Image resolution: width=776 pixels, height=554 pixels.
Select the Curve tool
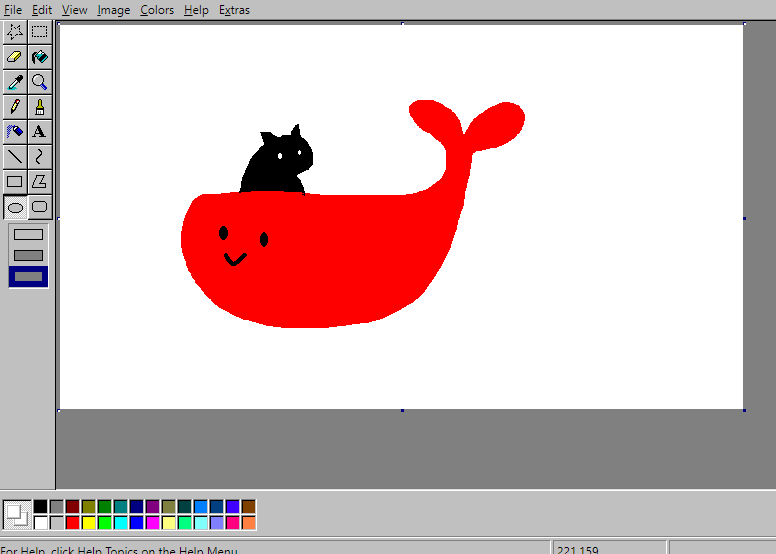click(x=40, y=156)
